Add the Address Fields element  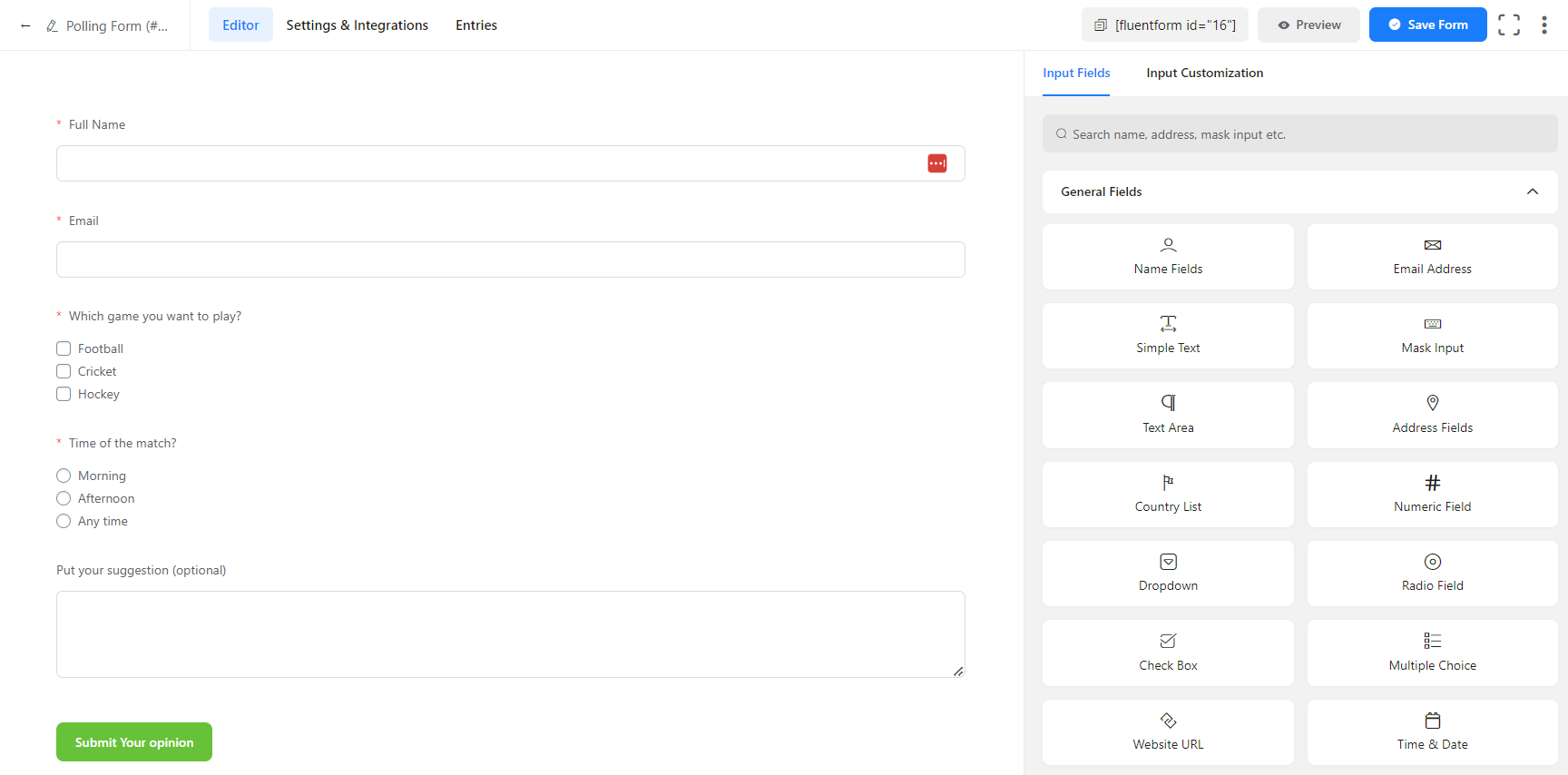tap(1432, 415)
